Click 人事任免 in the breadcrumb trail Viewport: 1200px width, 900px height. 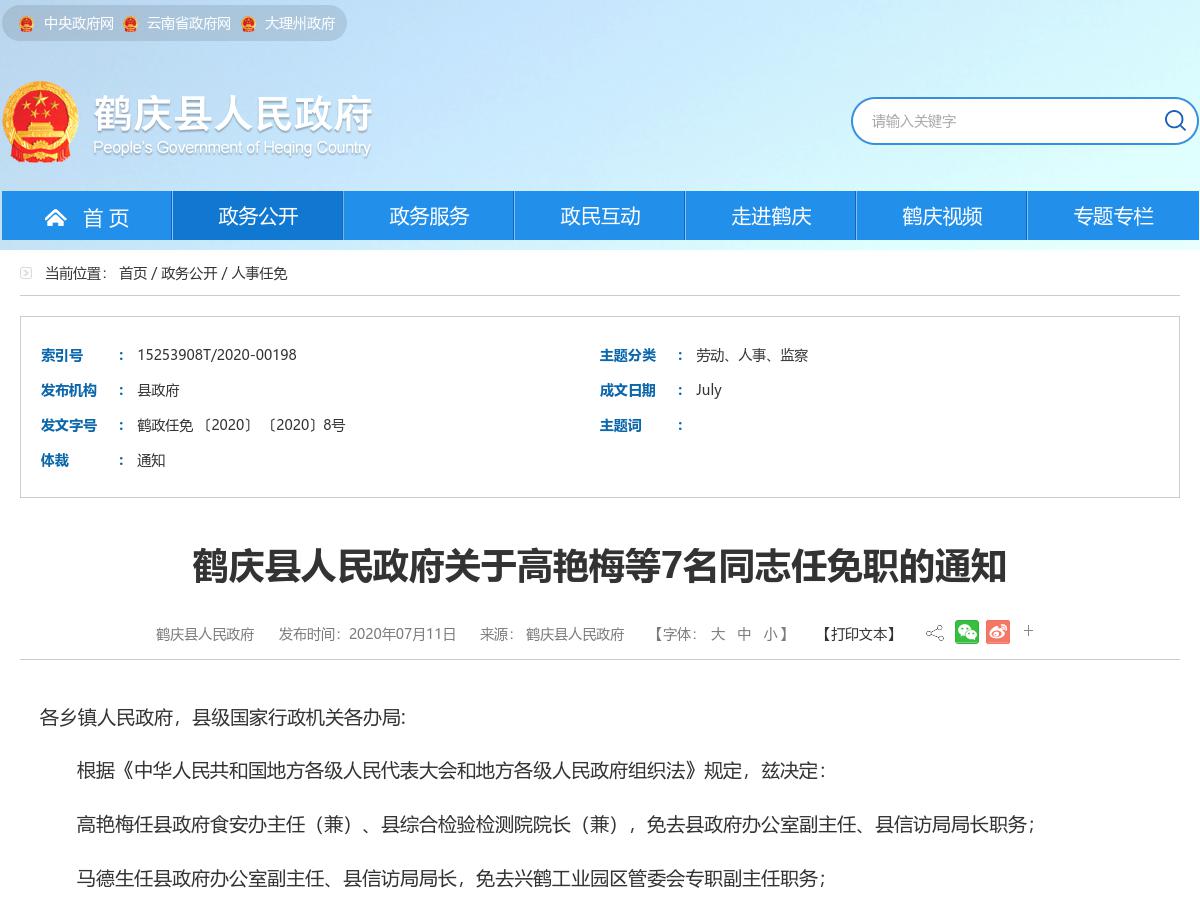(x=260, y=273)
